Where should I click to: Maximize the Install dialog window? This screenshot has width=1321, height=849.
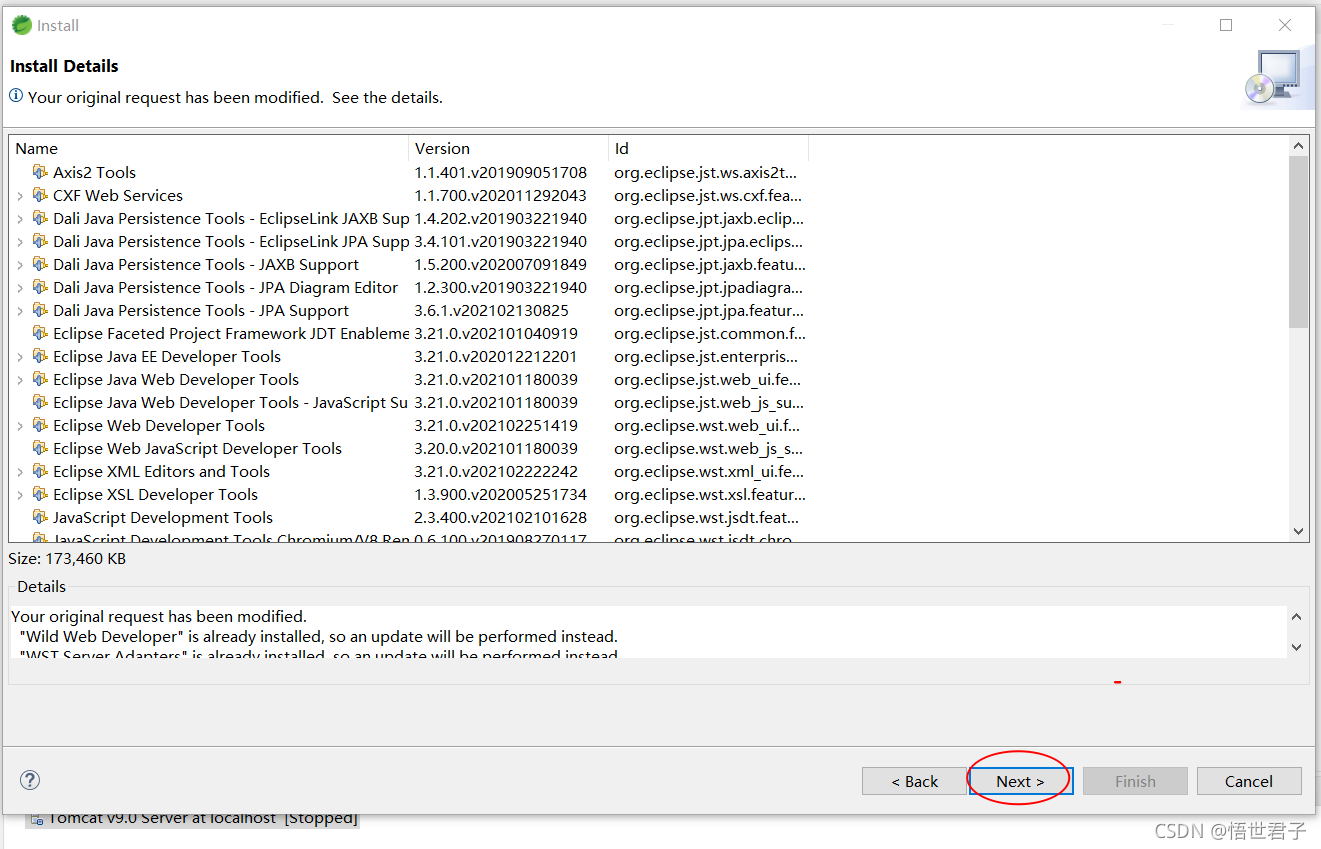click(x=1226, y=25)
